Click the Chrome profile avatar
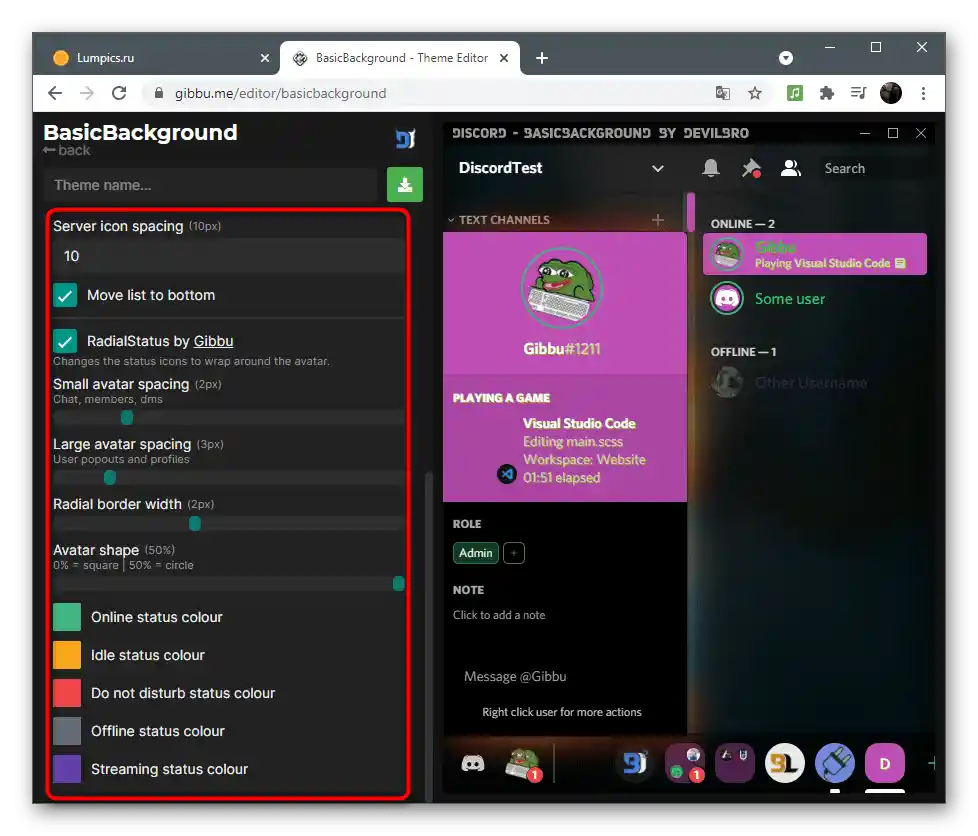Image resolution: width=978 pixels, height=836 pixels. (x=891, y=93)
